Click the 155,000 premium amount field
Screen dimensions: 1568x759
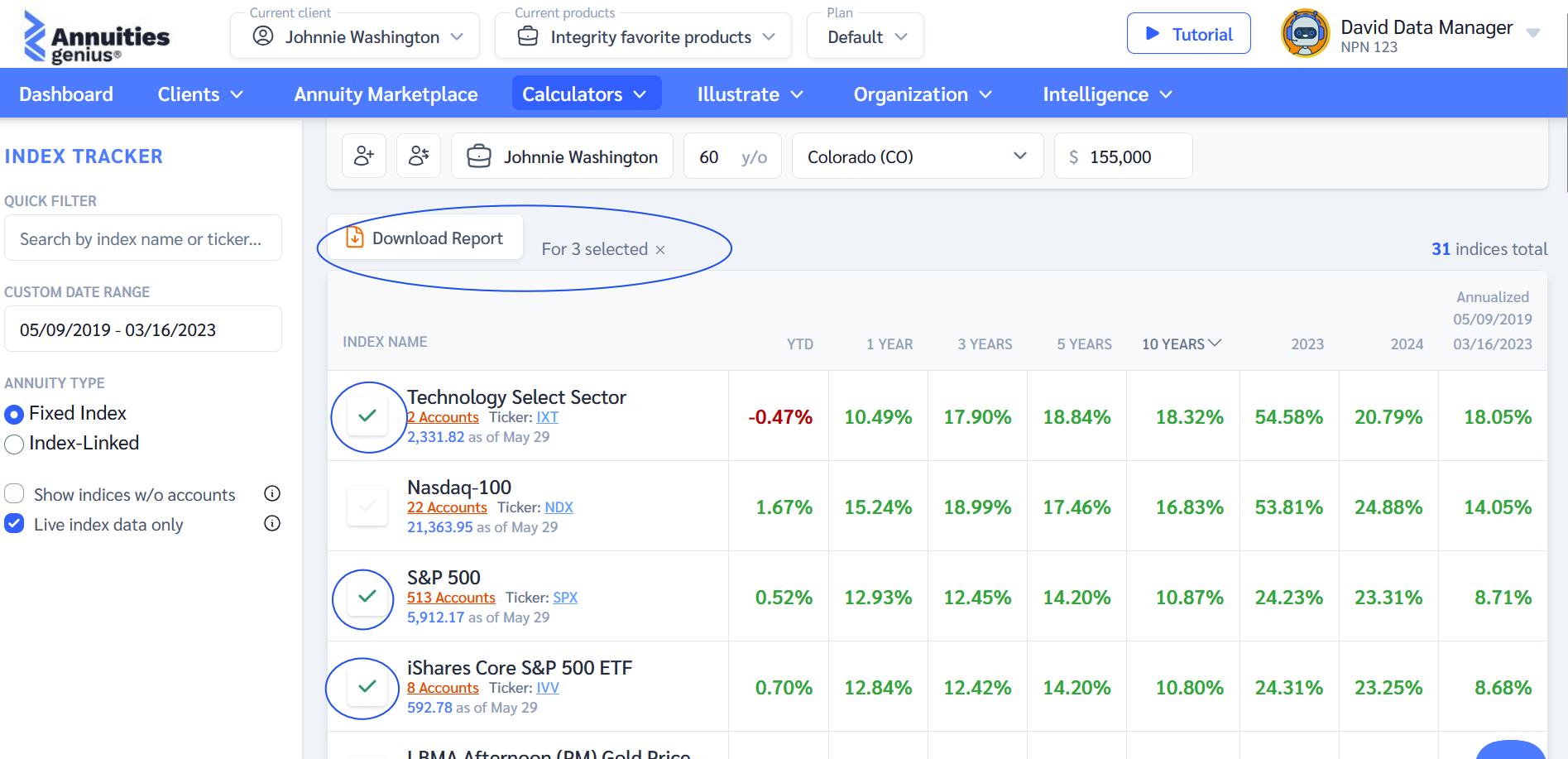click(x=1123, y=156)
